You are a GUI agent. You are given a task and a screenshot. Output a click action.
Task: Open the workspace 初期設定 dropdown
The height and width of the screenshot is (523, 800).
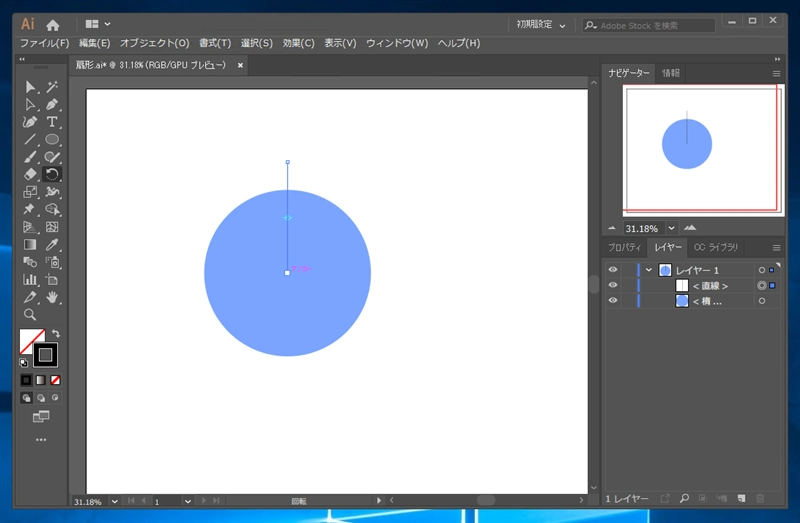pos(541,24)
